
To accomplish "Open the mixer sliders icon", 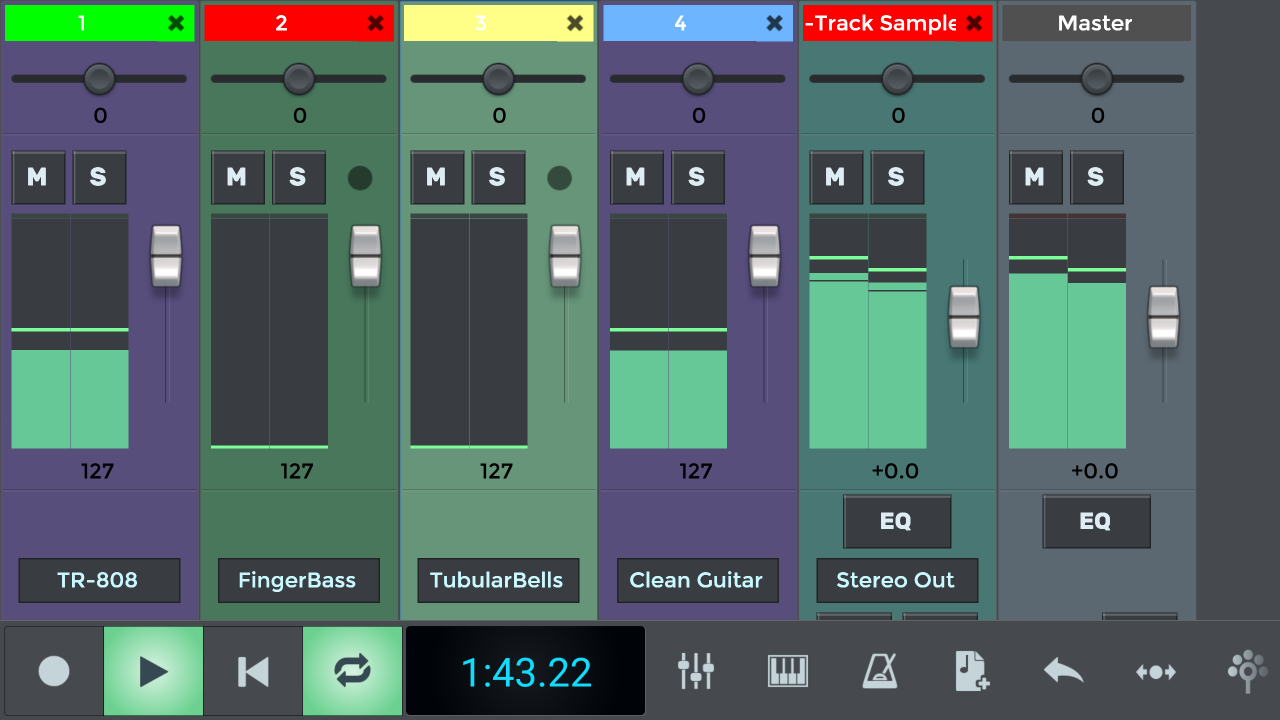I will 696,671.
